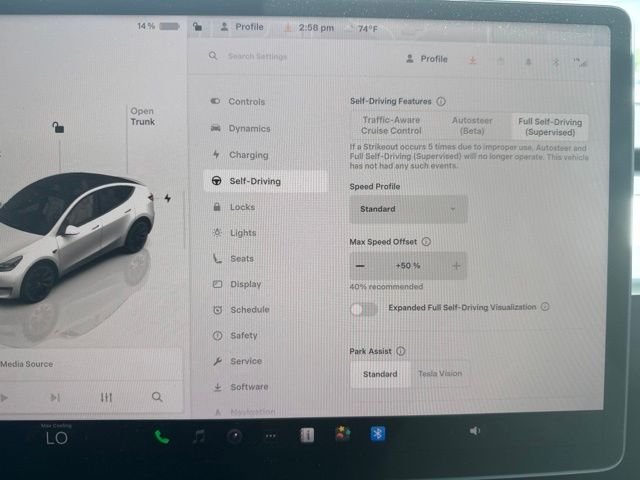The height and width of the screenshot is (480, 640).
Task: Open the Controls settings menu
Action: tap(246, 102)
